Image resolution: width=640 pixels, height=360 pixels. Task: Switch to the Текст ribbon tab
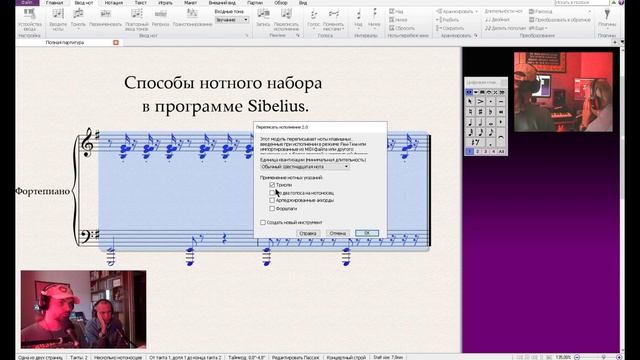(140, 2)
